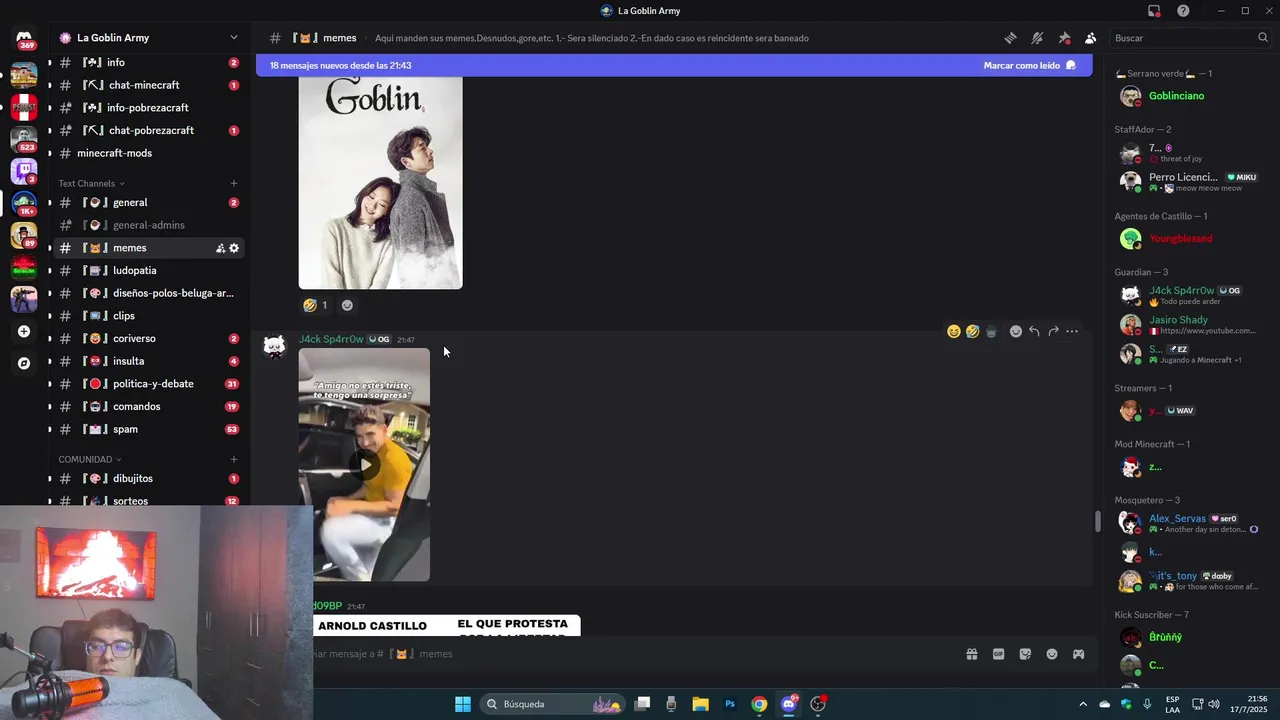Open the insulta channel

click(x=149, y=361)
